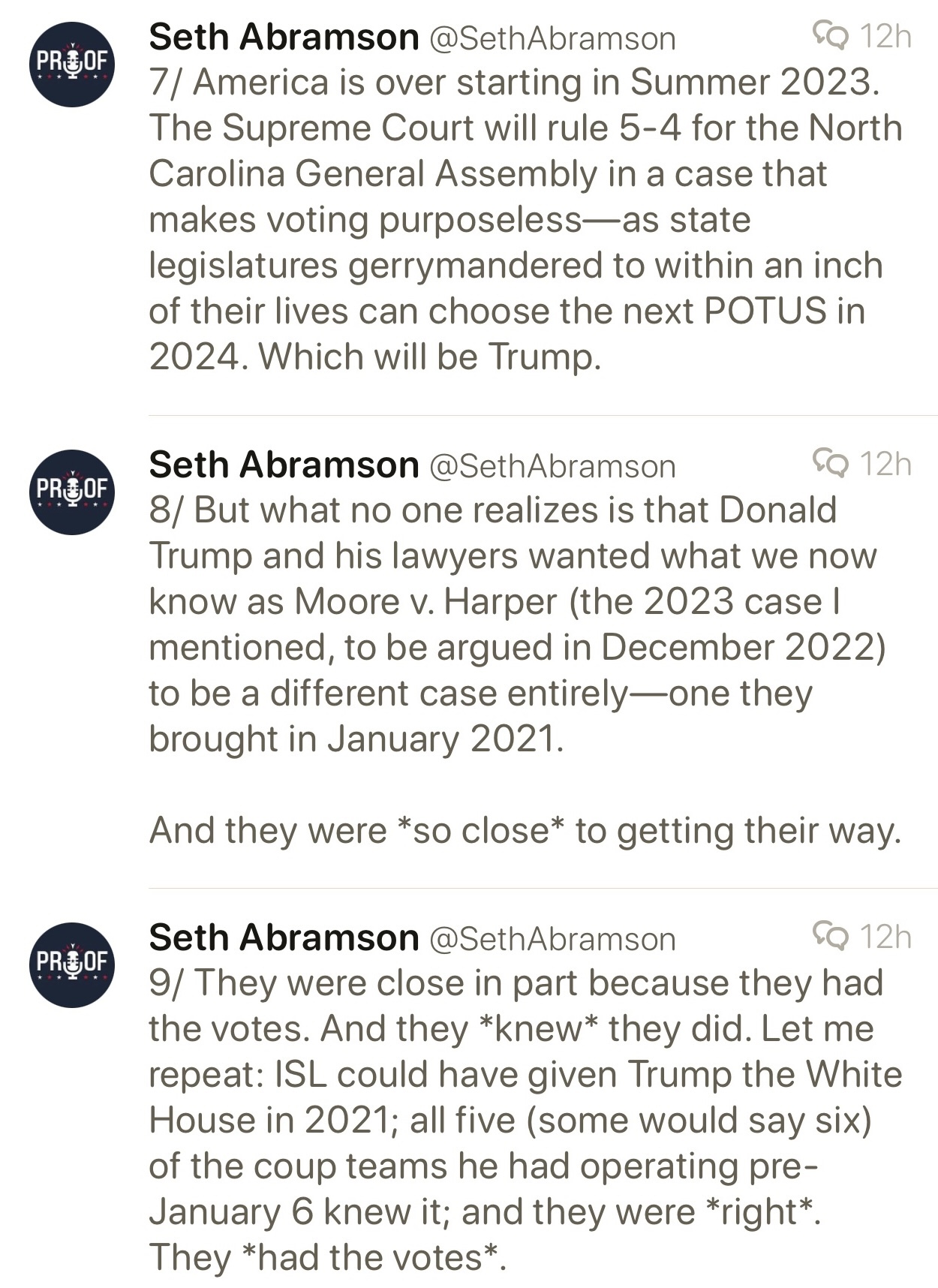Open conversation bubbles icon on tweet 7/
The width and height of the screenshot is (938, 1288).
(830, 35)
